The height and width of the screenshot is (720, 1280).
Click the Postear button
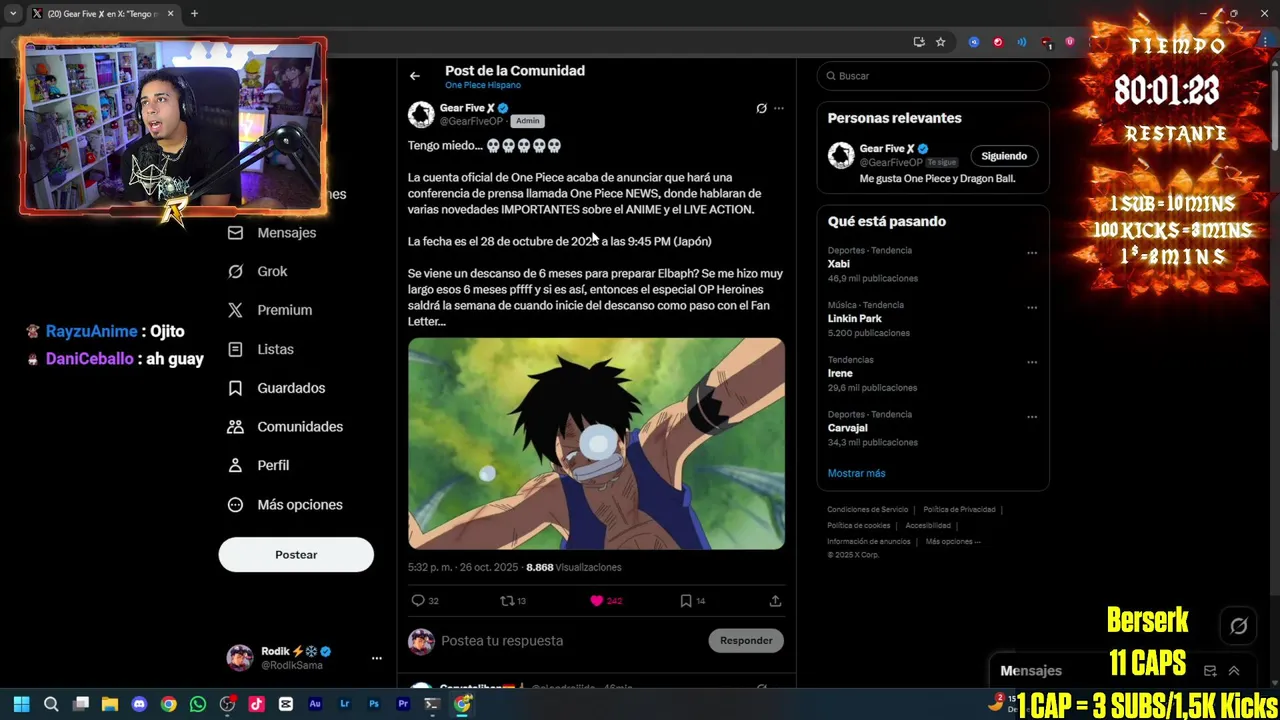(296, 555)
